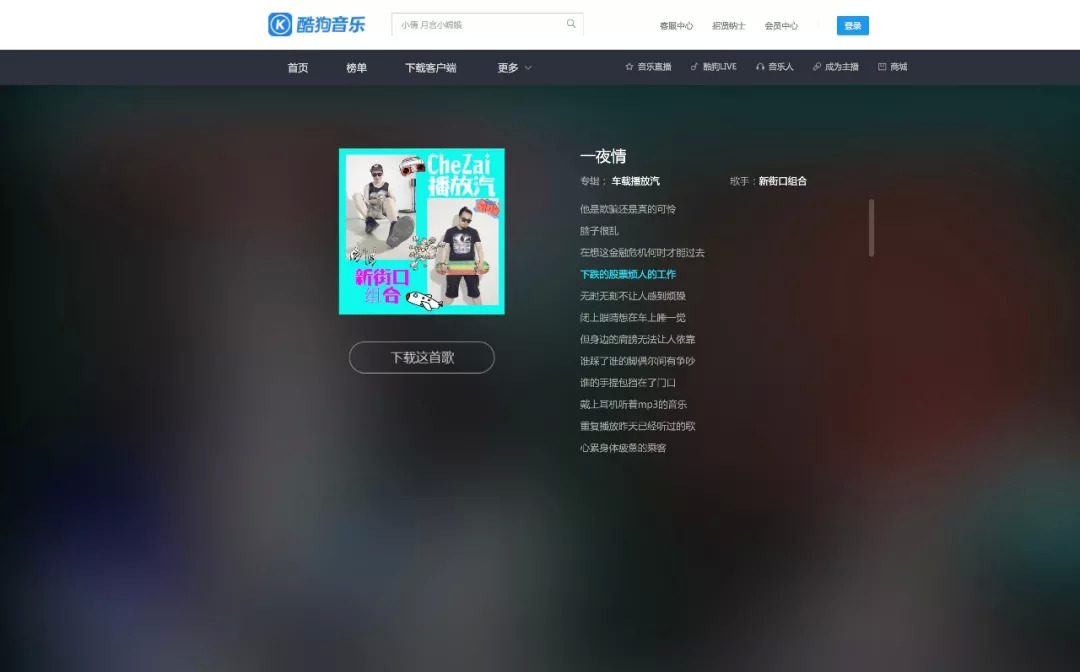Click the lyric line 心累身体疲惫的乘客

click(x=623, y=448)
